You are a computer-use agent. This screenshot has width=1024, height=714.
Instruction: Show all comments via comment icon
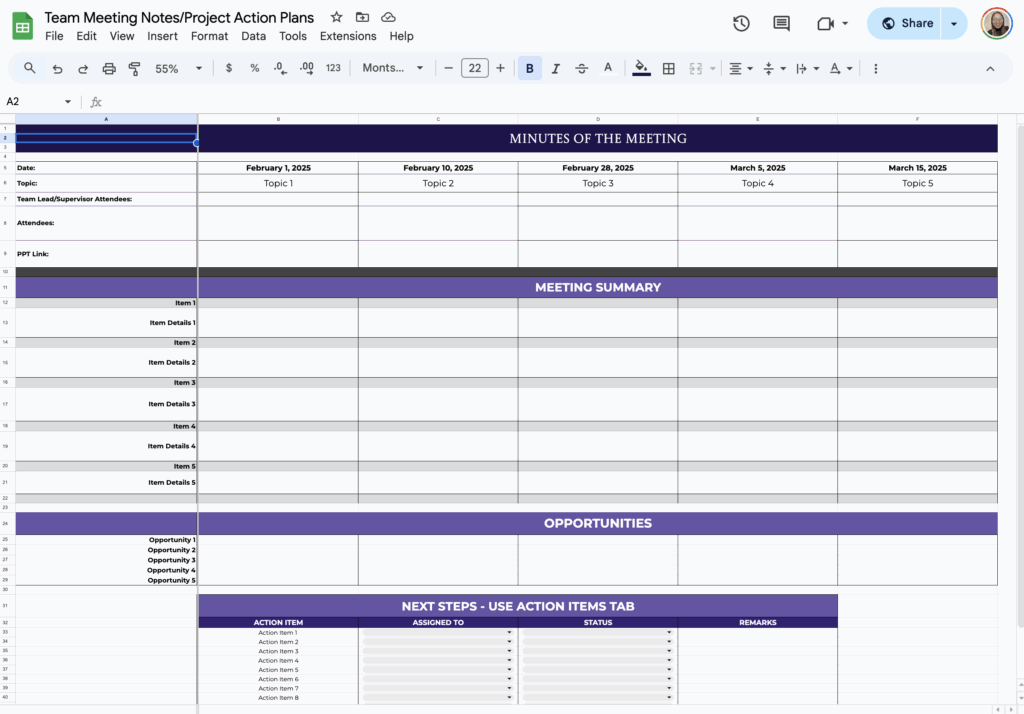[x=781, y=23]
